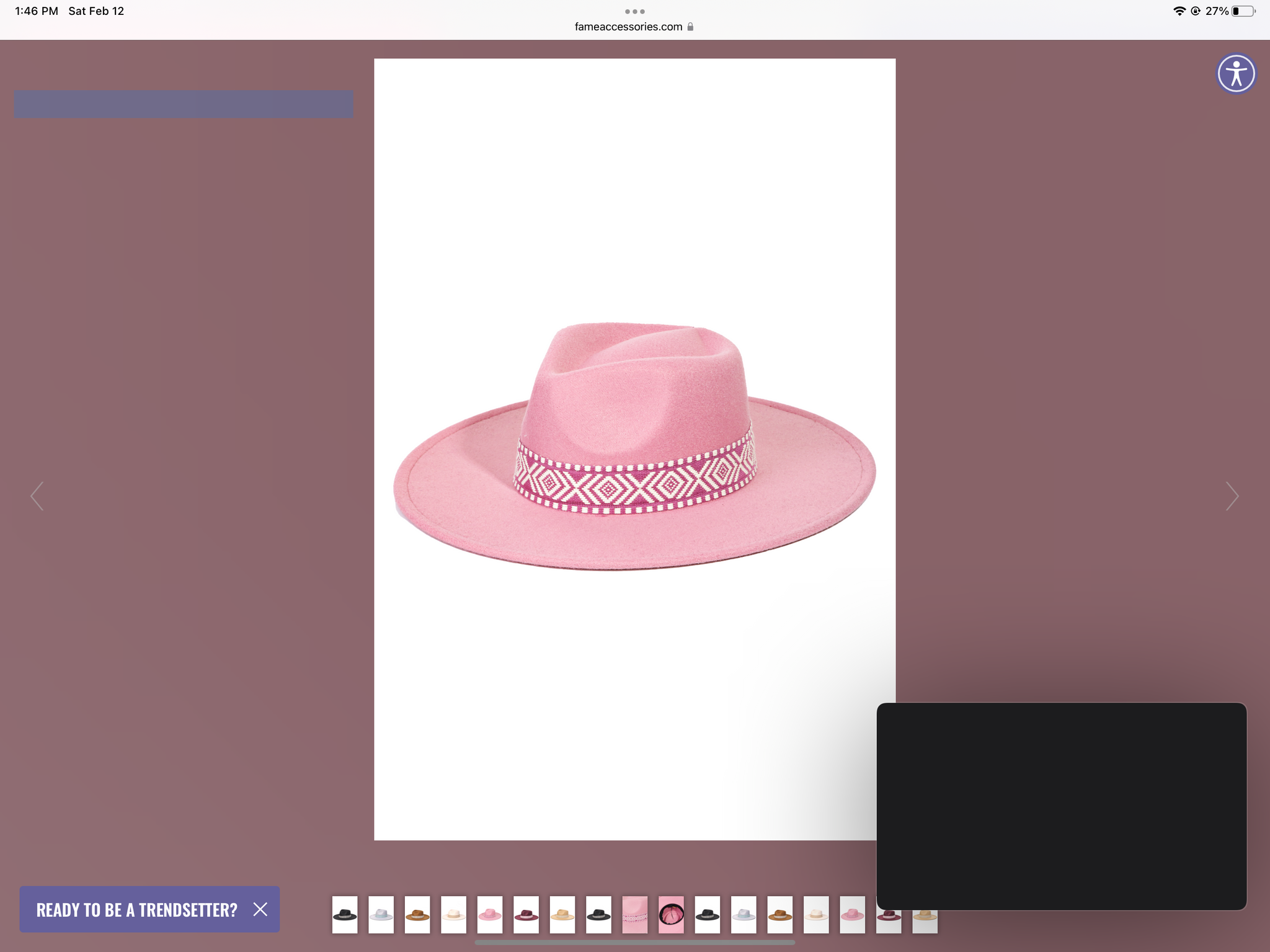Tap the three-dot multitasking menu at top
Viewport: 1270px width, 952px height.
point(634,11)
